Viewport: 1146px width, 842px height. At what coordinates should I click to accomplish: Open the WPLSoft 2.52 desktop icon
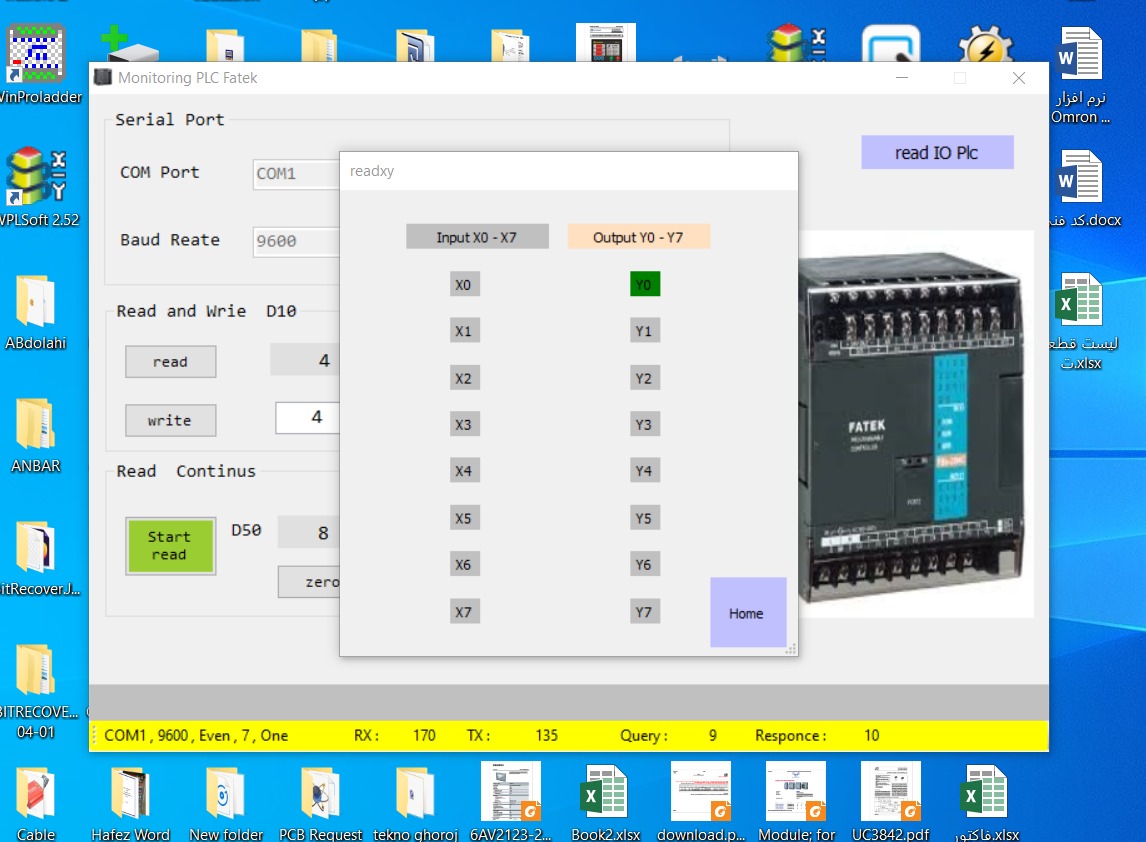36,176
